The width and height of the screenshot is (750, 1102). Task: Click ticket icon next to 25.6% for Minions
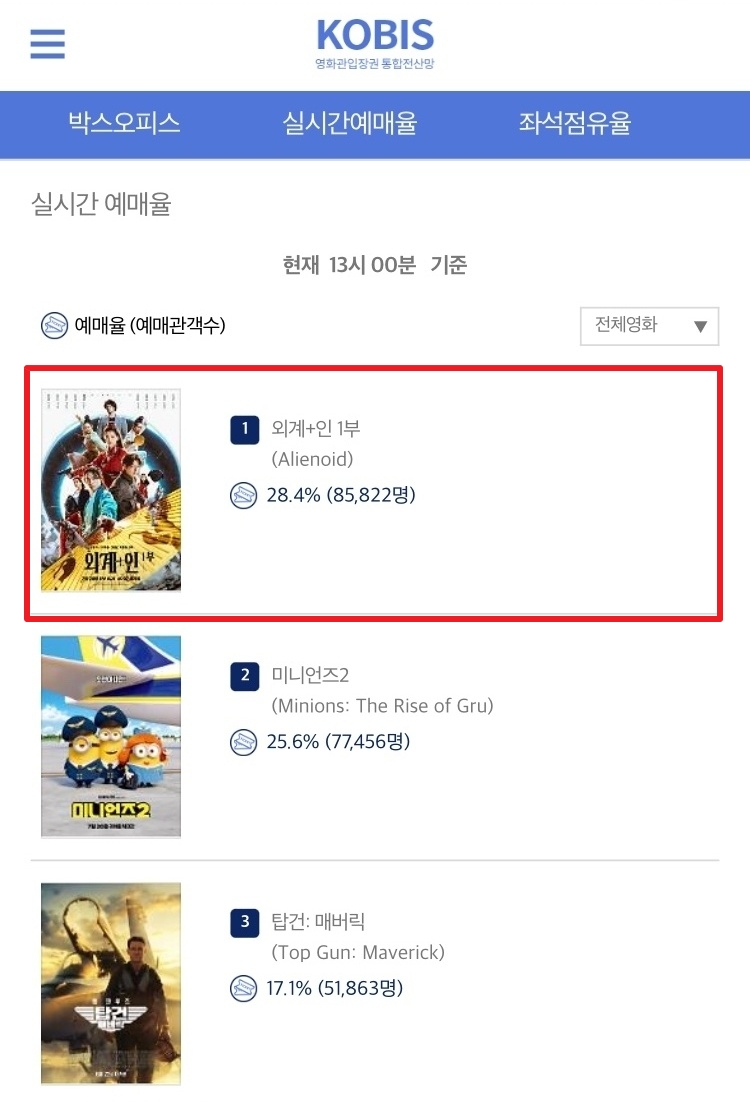point(243,742)
